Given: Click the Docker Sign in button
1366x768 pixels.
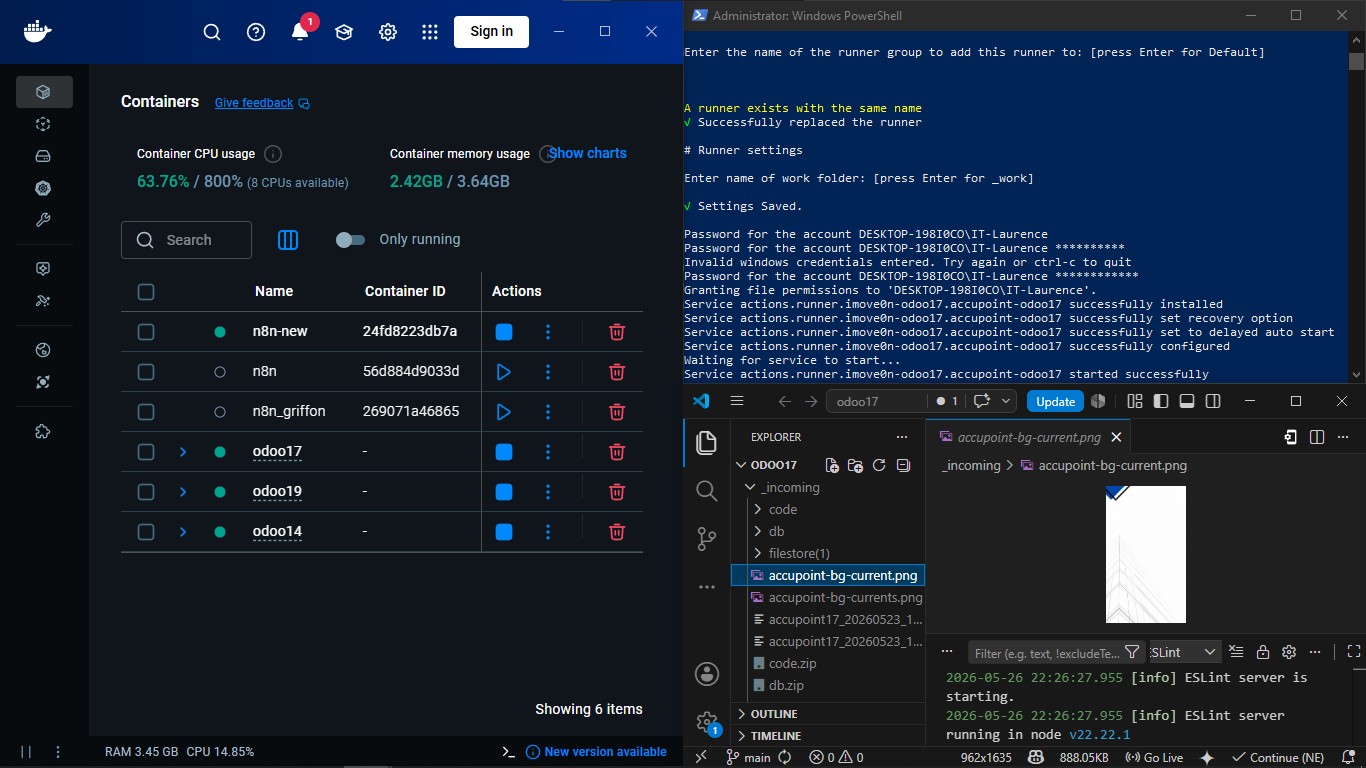Looking at the screenshot, I should [491, 32].
